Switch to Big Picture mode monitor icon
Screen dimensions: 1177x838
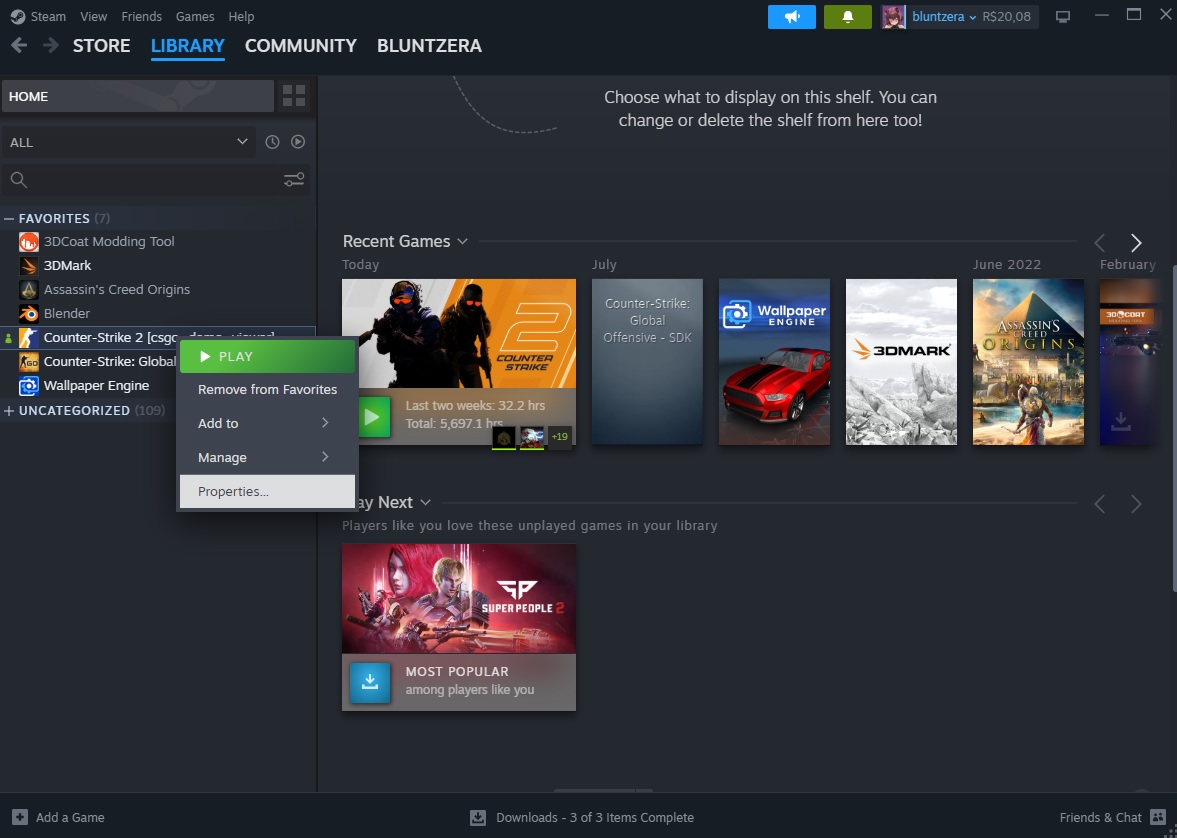pyautogui.click(x=1063, y=17)
